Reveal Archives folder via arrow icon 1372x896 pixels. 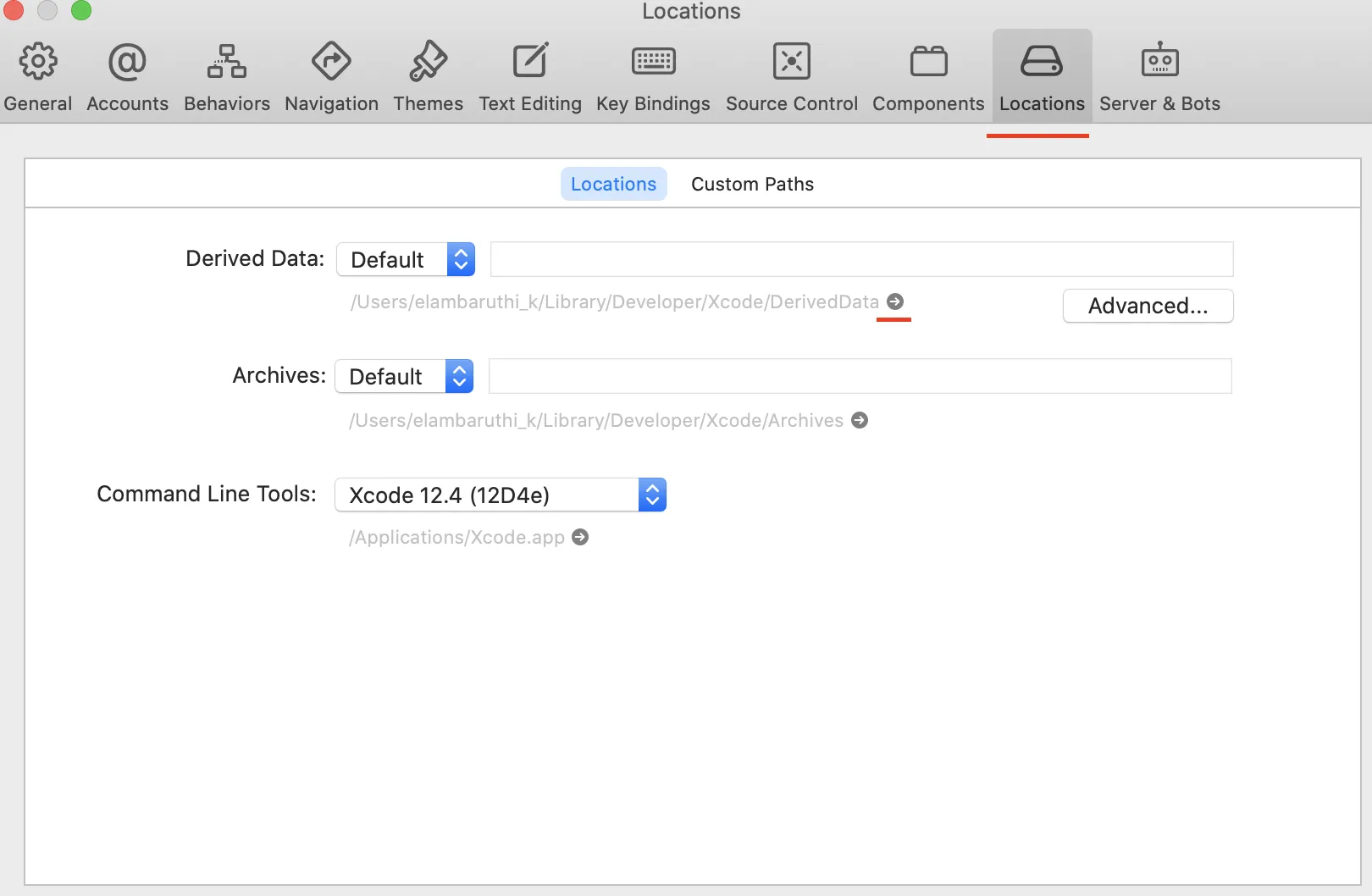pyautogui.click(x=860, y=420)
